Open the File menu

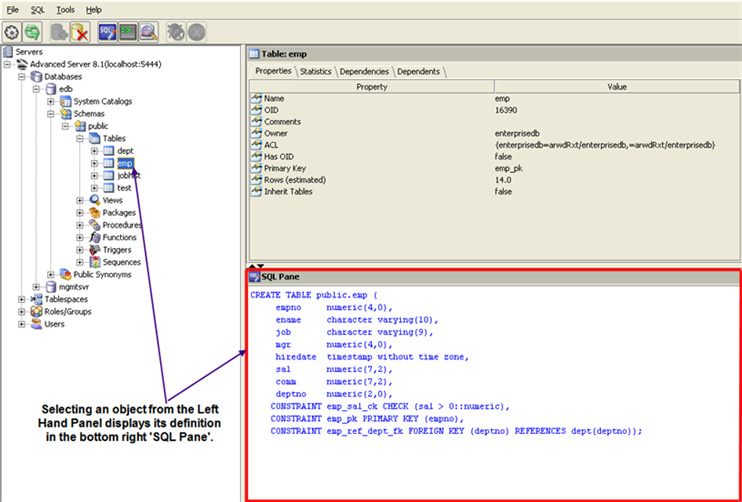13,9
